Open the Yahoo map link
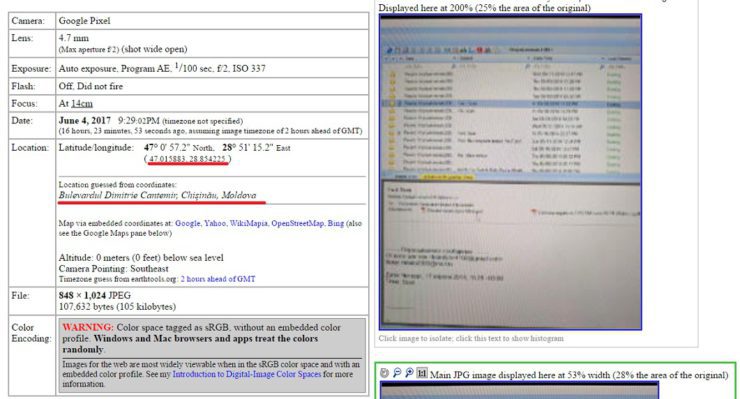The image size is (740, 399). click(x=215, y=223)
